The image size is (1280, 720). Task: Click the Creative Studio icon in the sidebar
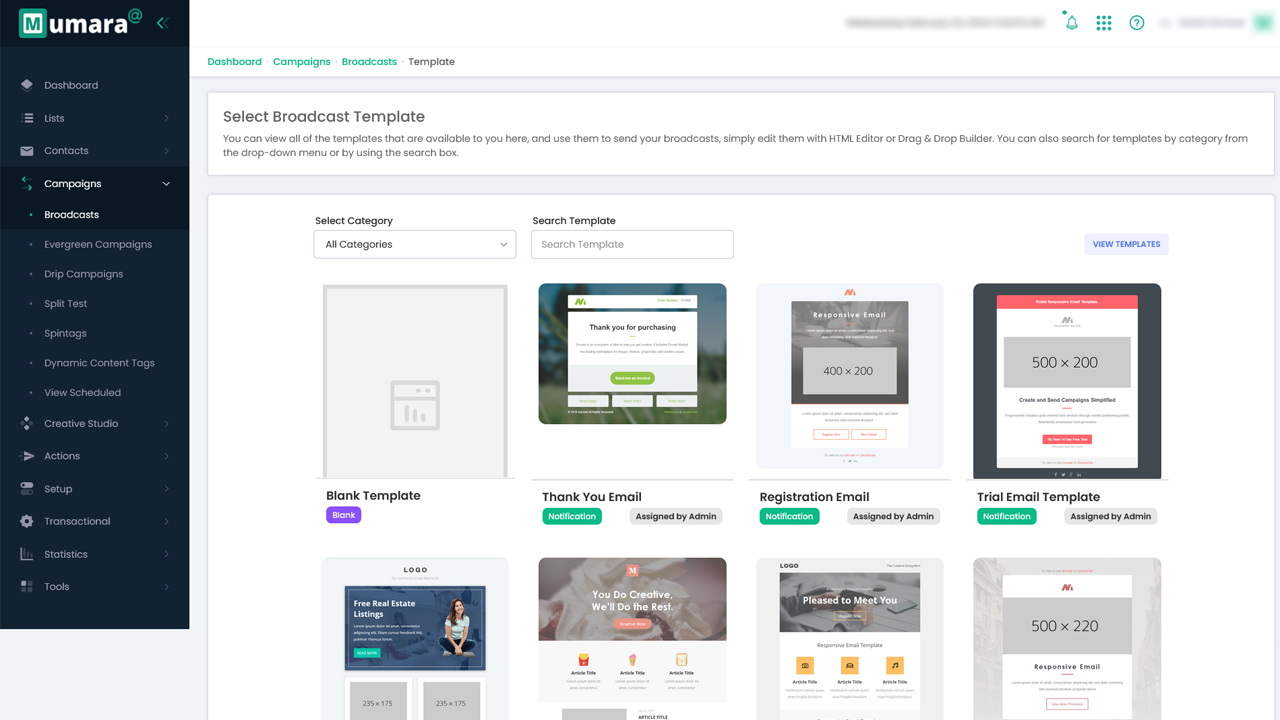point(27,424)
